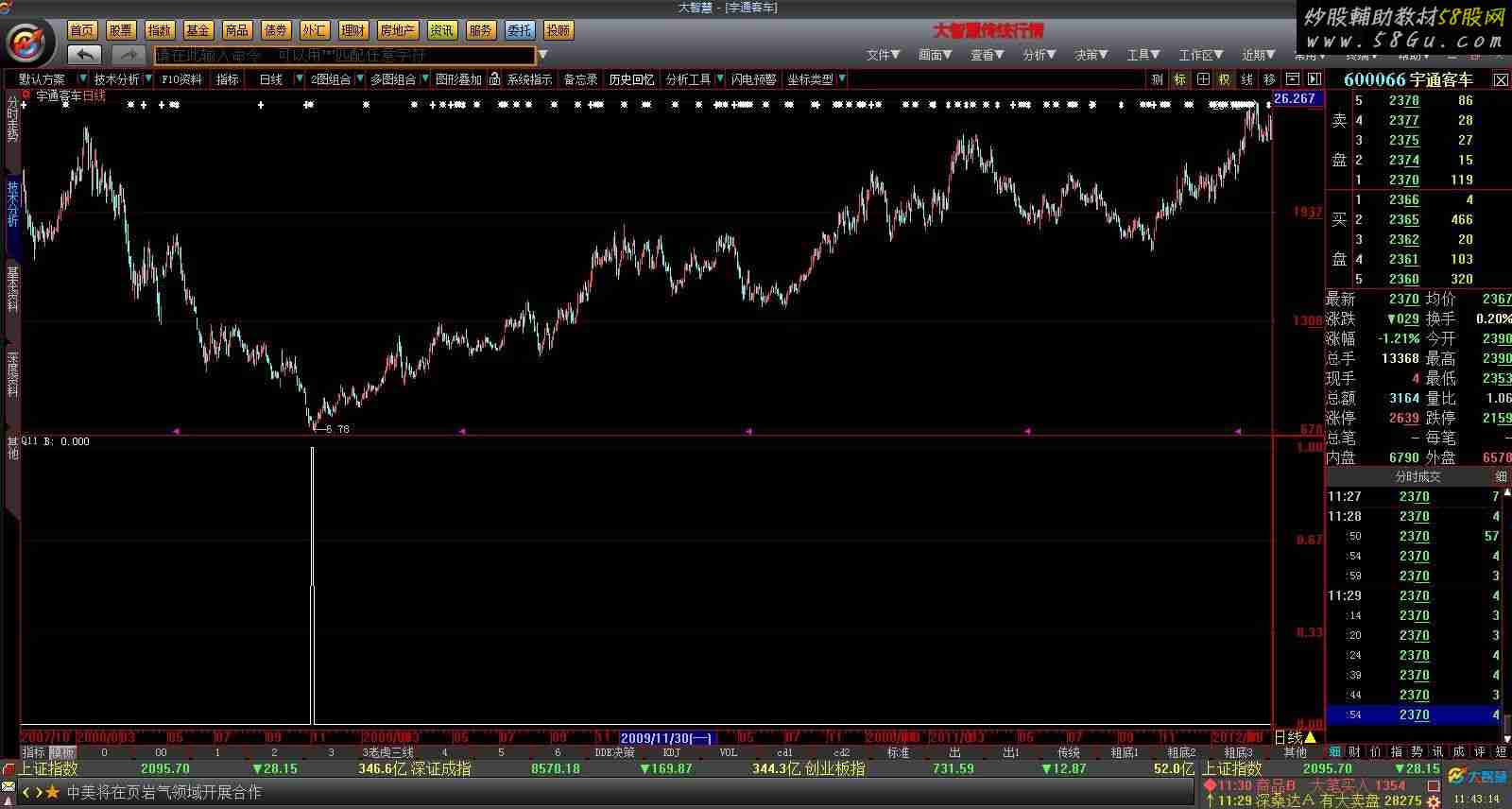Click the mail envelope icon in status bar

point(9,787)
